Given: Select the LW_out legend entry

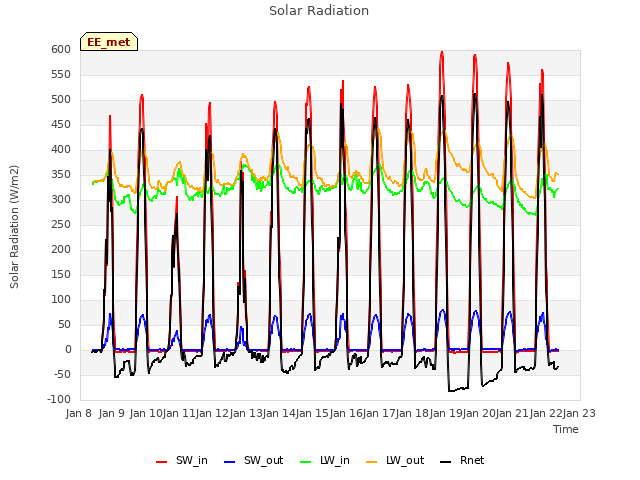Looking at the screenshot, I should pos(395,461).
